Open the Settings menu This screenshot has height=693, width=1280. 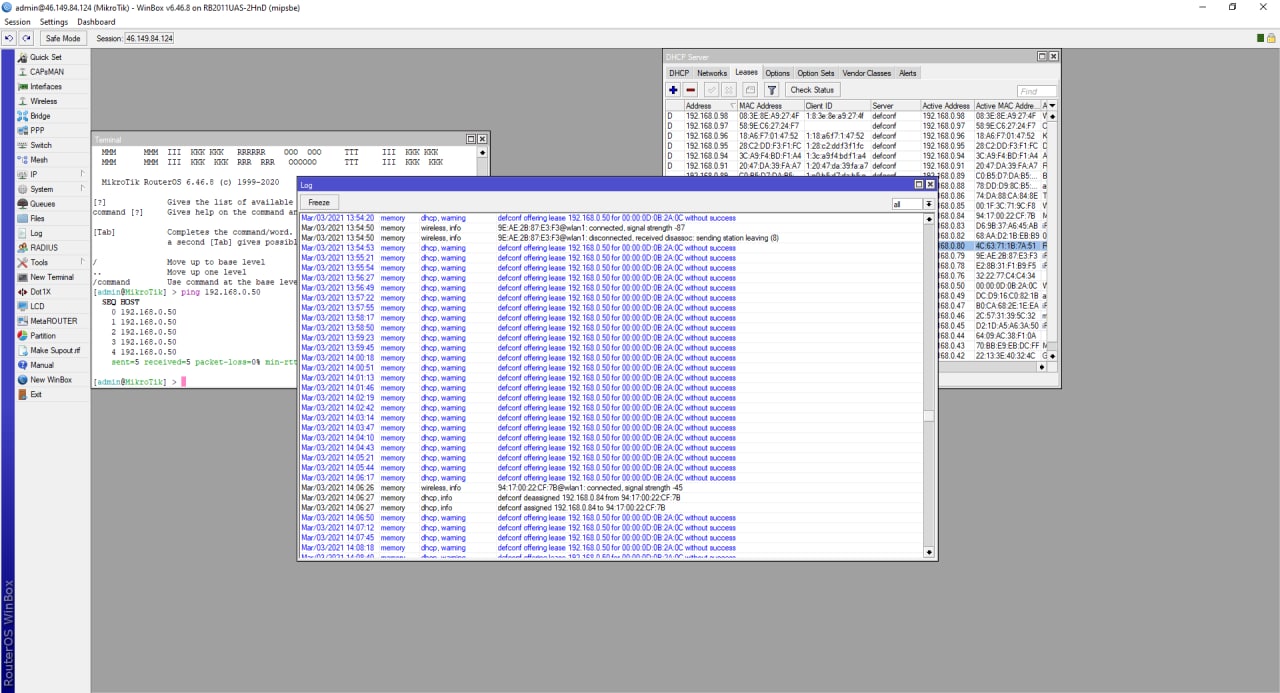54,22
